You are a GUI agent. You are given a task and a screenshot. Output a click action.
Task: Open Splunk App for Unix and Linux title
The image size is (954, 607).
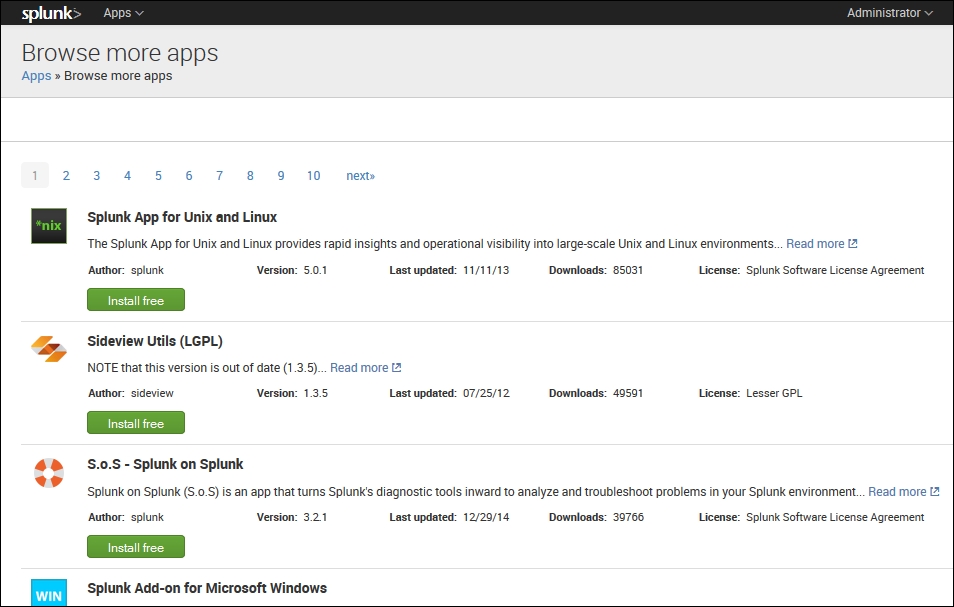point(182,217)
